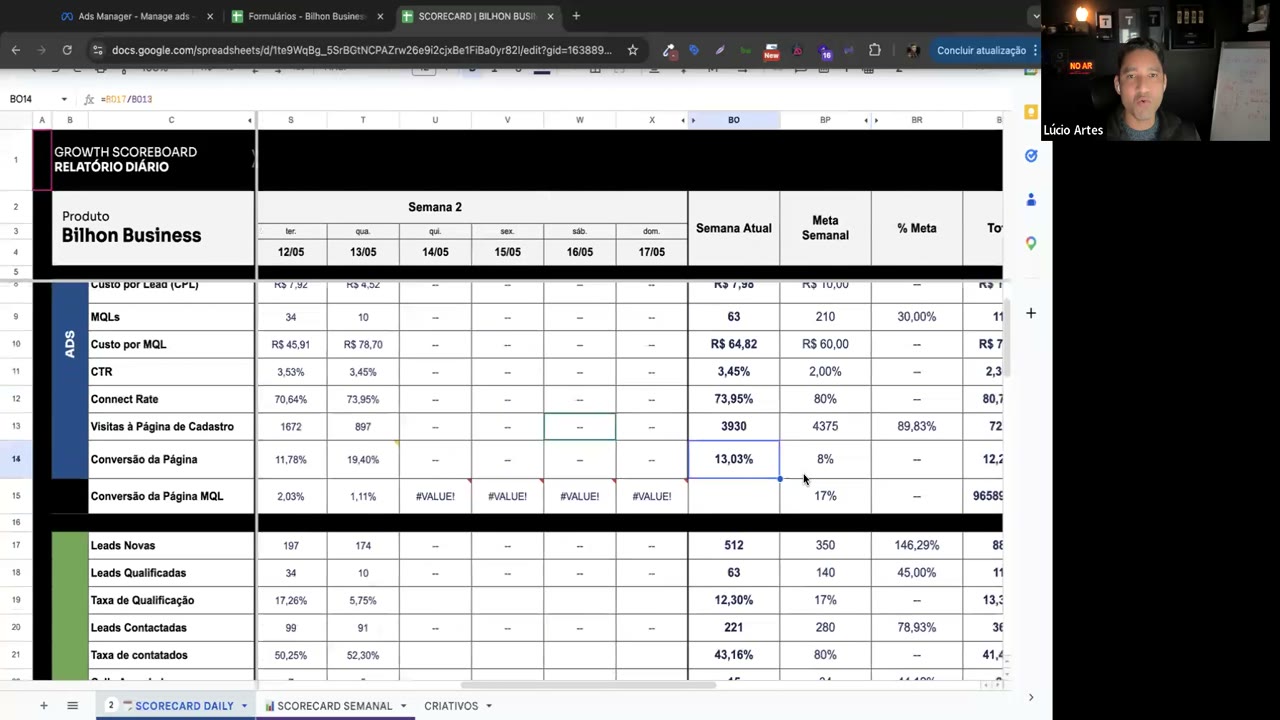Reload the current page

coord(67,50)
